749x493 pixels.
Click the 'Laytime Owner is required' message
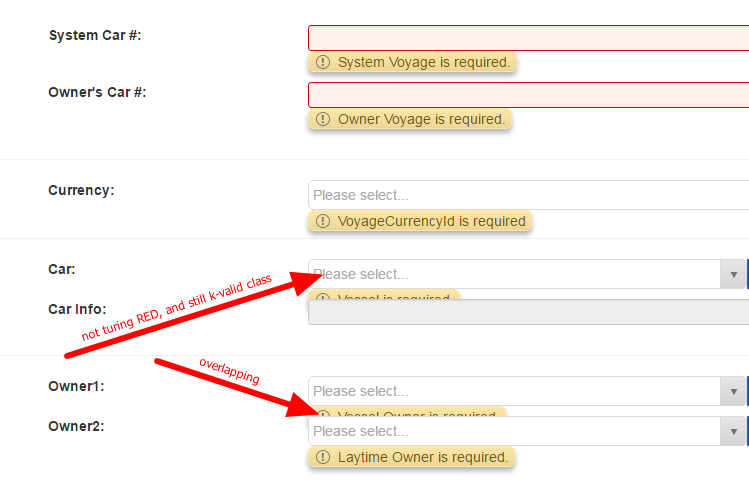(423, 457)
